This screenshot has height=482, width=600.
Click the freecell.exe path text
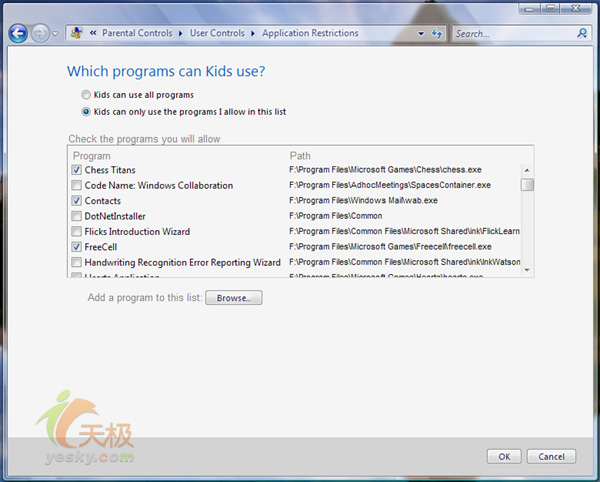[390, 247]
